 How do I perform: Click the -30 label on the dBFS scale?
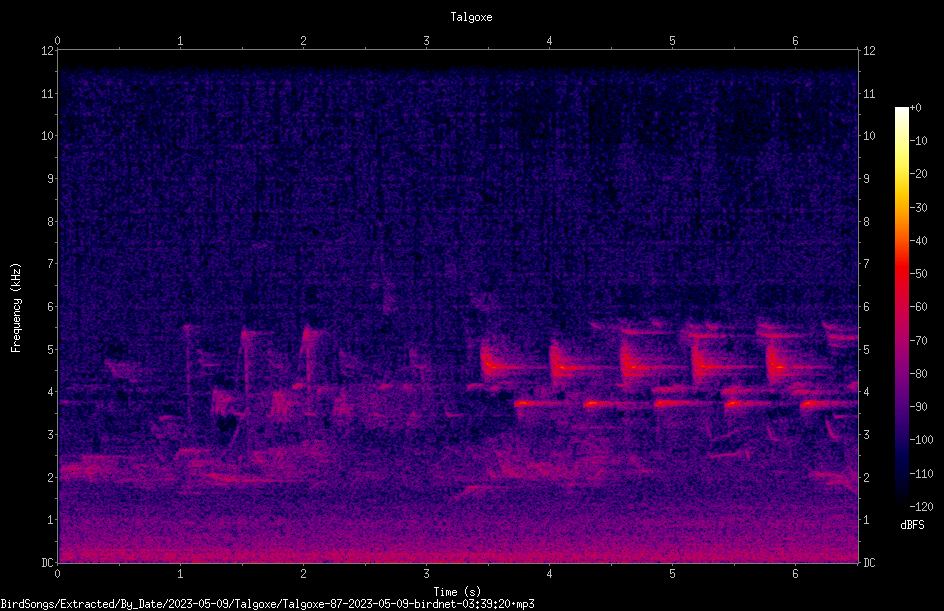[x=919, y=207]
